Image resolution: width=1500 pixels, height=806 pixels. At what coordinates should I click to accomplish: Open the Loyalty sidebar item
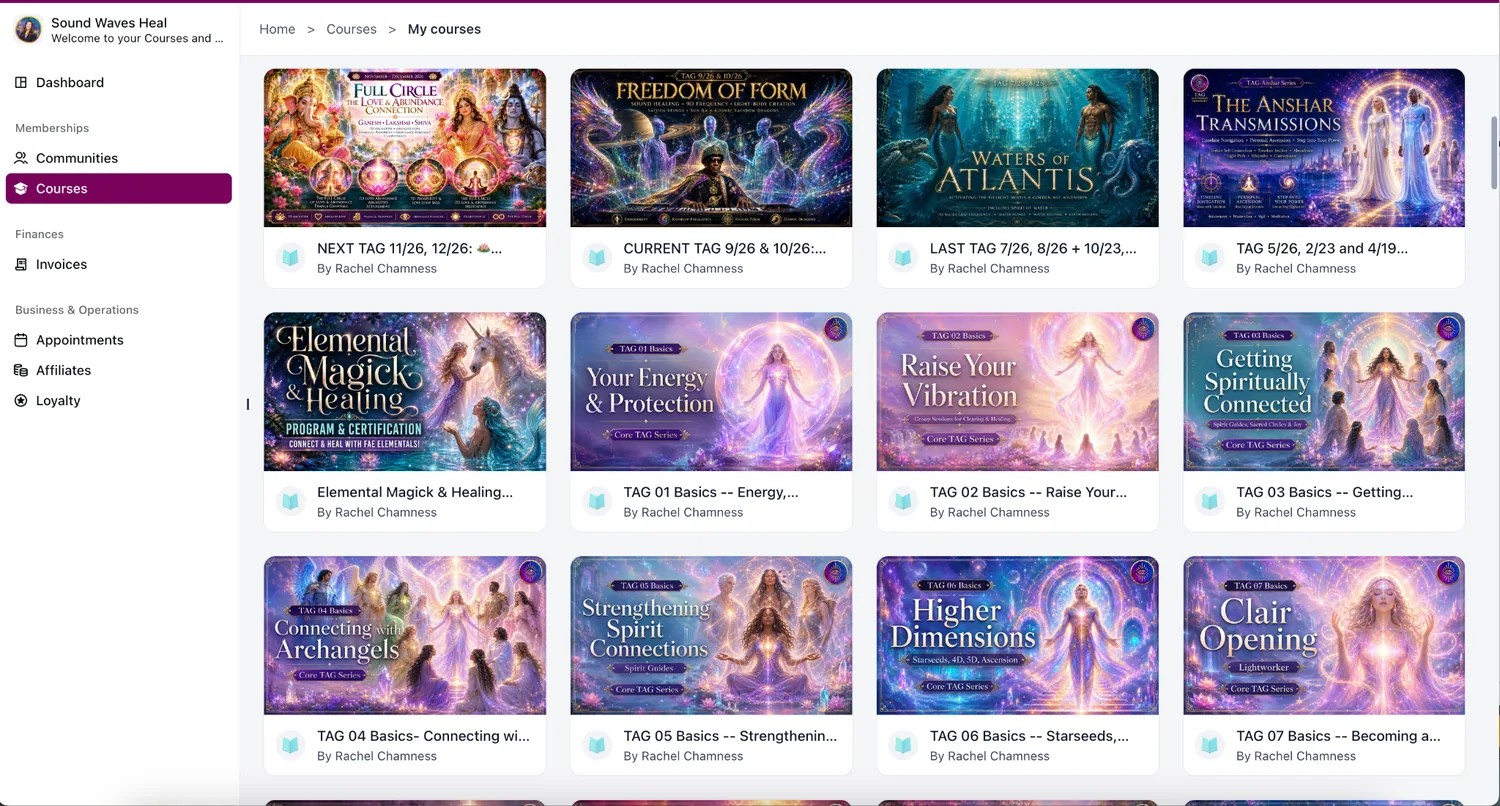pos(119,401)
